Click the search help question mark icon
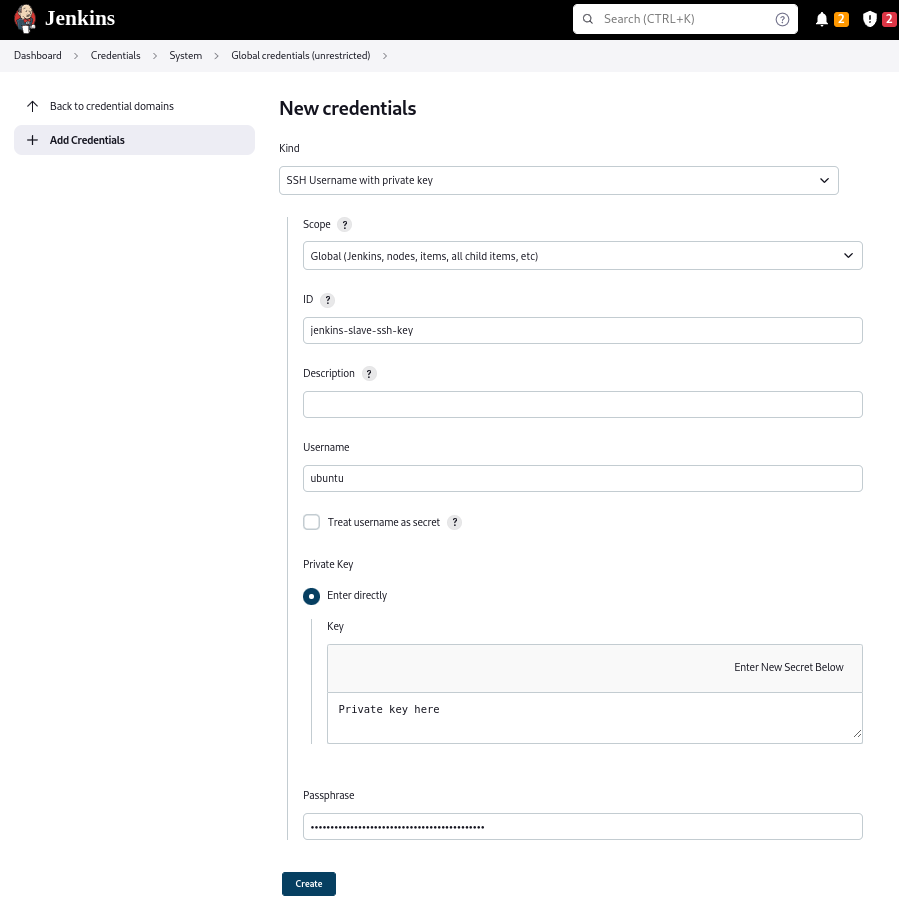 782,19
